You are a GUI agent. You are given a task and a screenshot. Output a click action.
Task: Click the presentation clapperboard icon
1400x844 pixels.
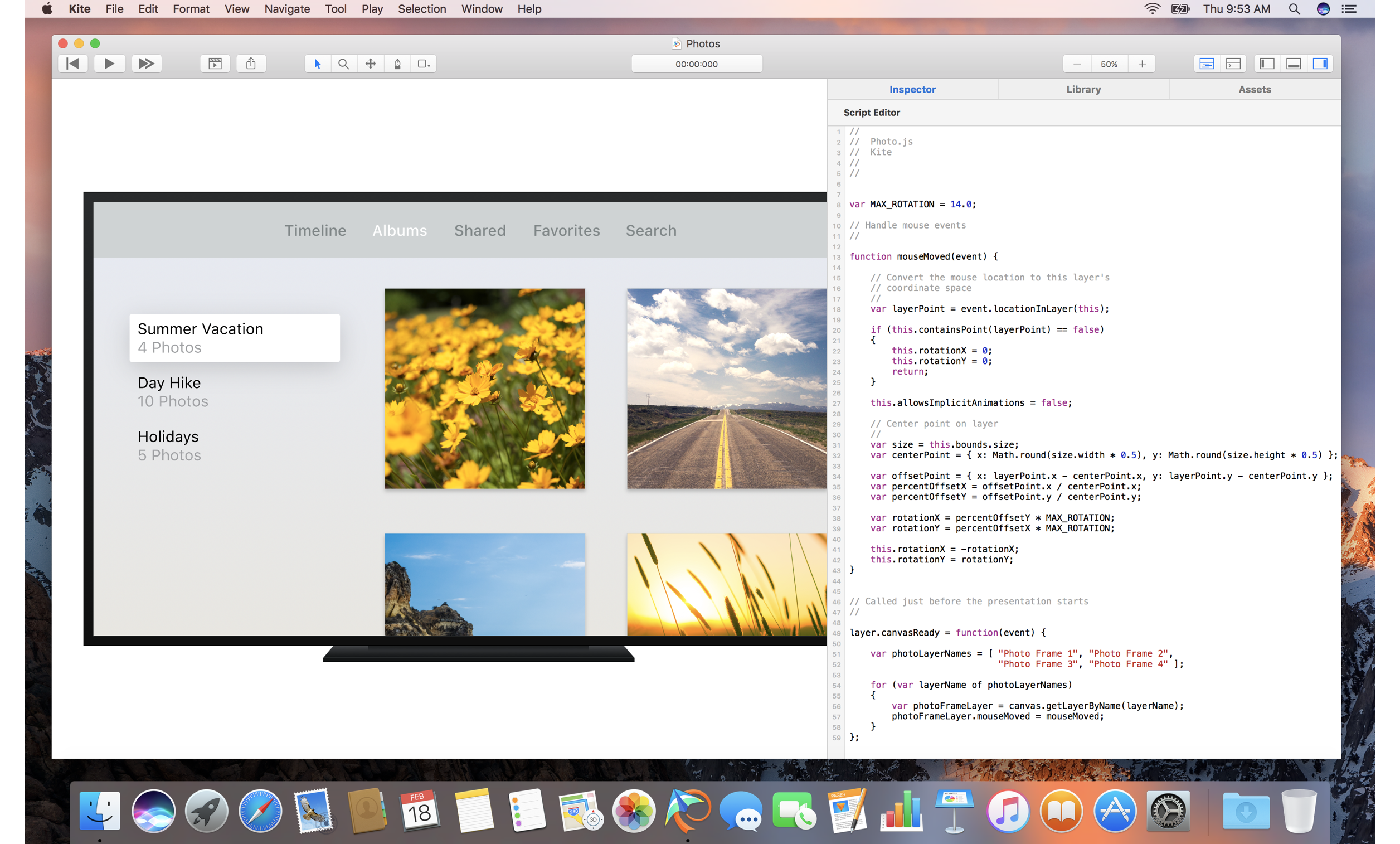215,64
